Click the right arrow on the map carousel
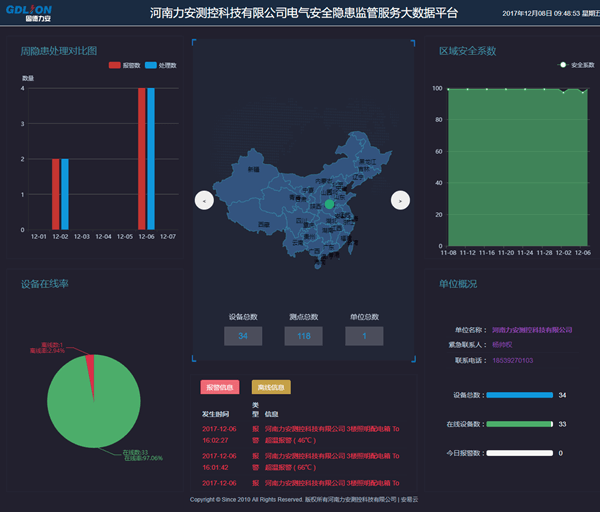The width and height of the screenshot is (600, 512). [400, 200]
